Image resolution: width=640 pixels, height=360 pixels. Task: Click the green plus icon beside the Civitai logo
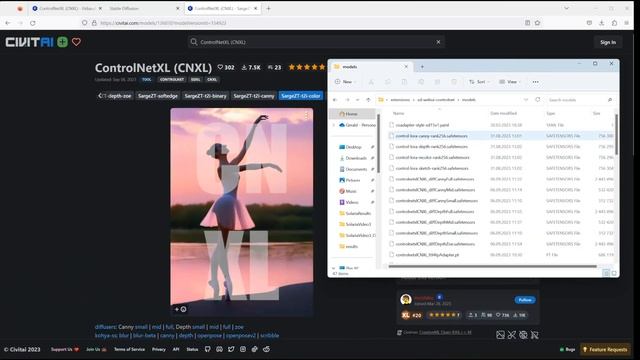pyautogui.click(x=62, y=42)
